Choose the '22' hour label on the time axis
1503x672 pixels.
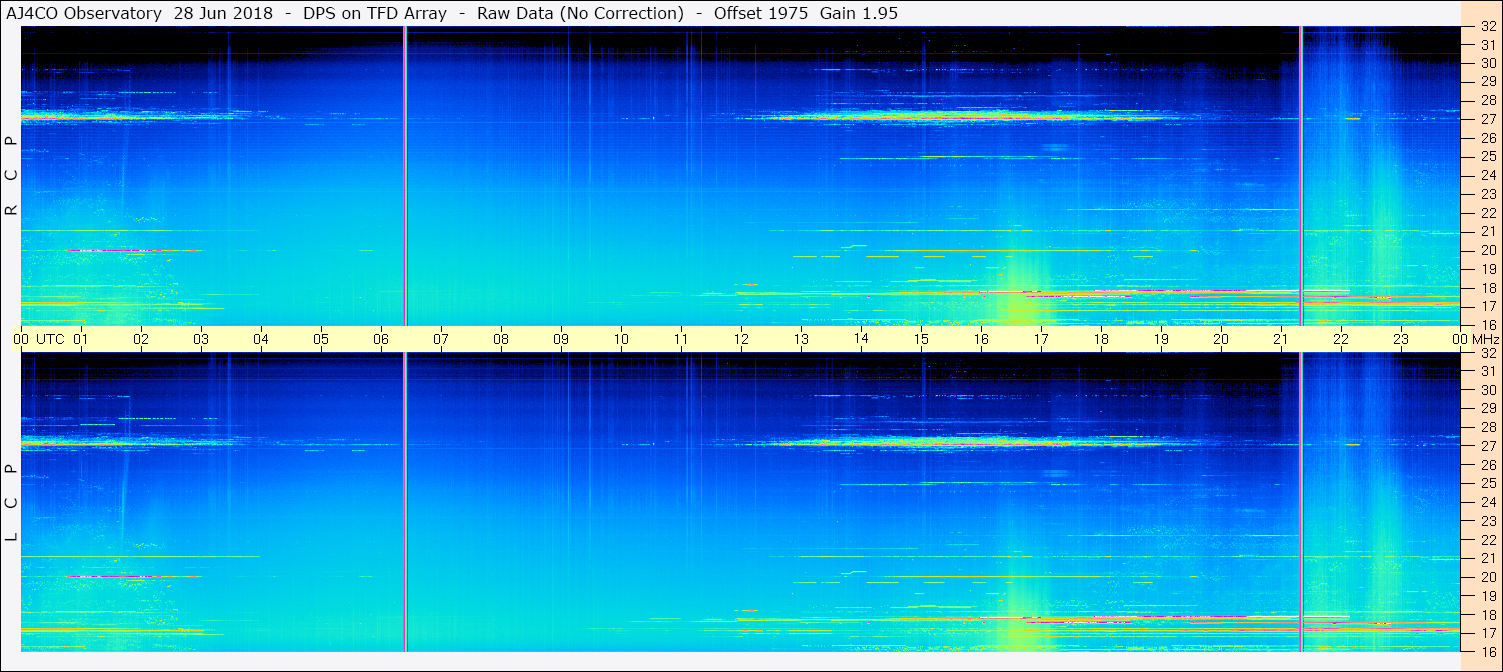(x=1341, y=339)
